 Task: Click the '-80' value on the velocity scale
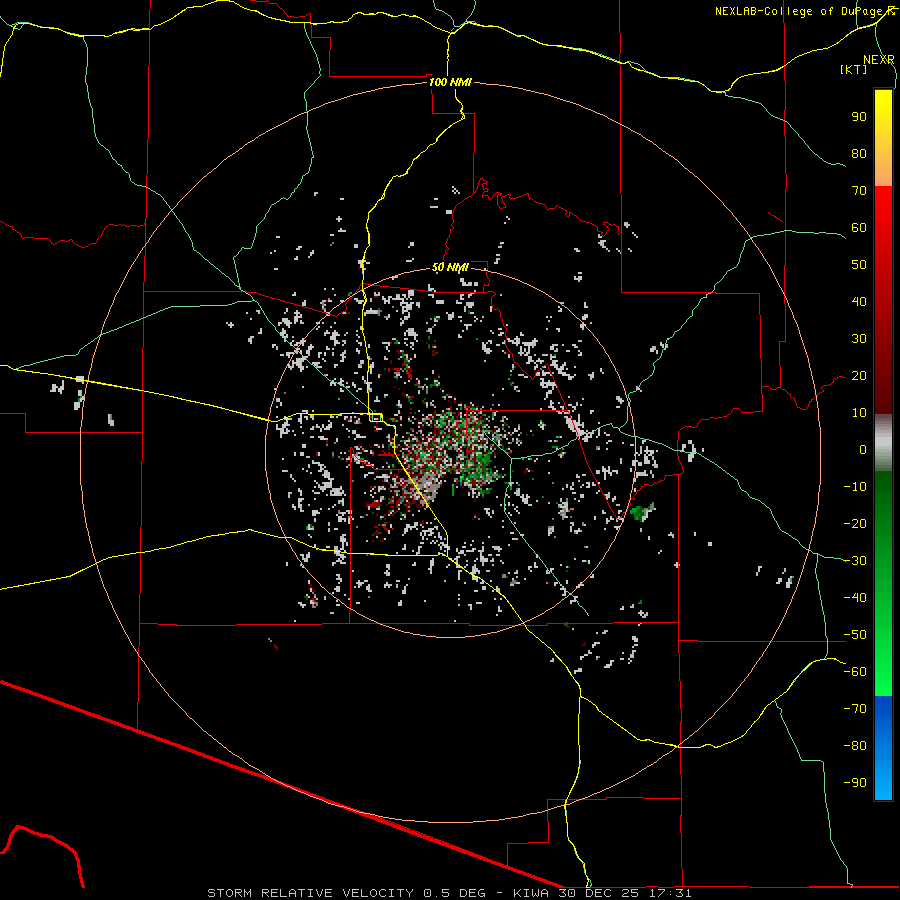(855, 746)
